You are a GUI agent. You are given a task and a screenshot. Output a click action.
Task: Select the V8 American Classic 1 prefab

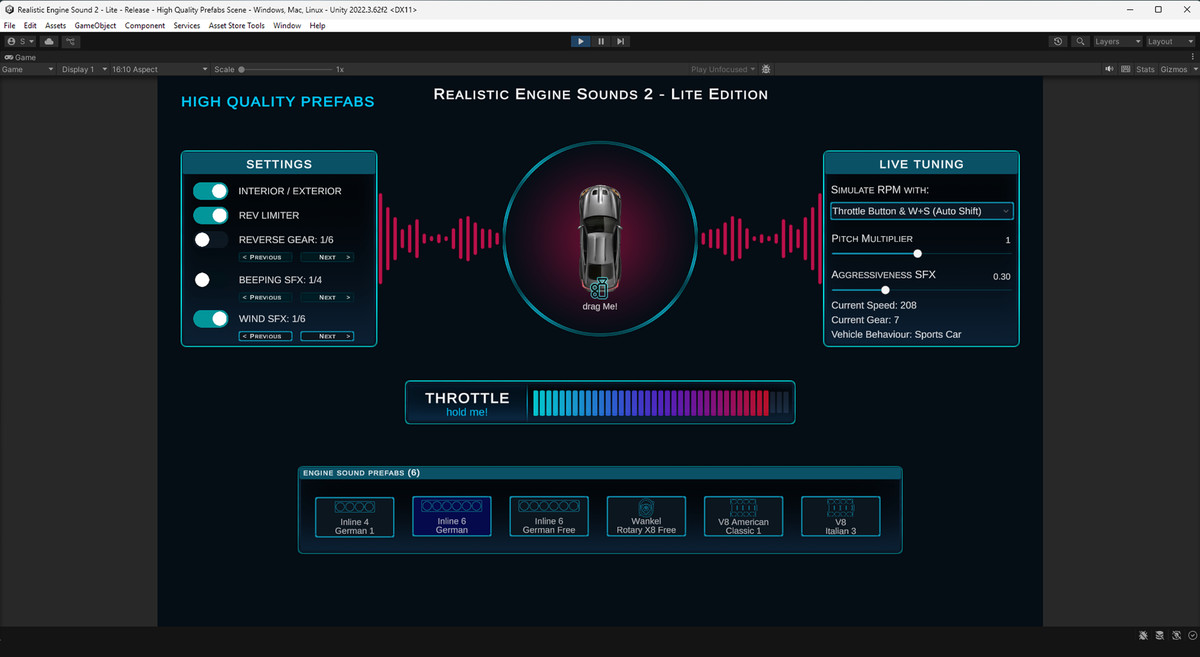click(743, 516)
